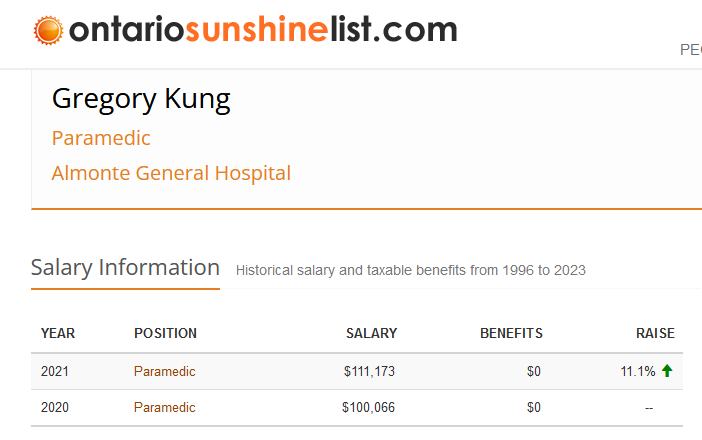The height and width of the screenshot is (440, 702).
Task: Select the $100,066 salary value
Action: pos(369,407)
